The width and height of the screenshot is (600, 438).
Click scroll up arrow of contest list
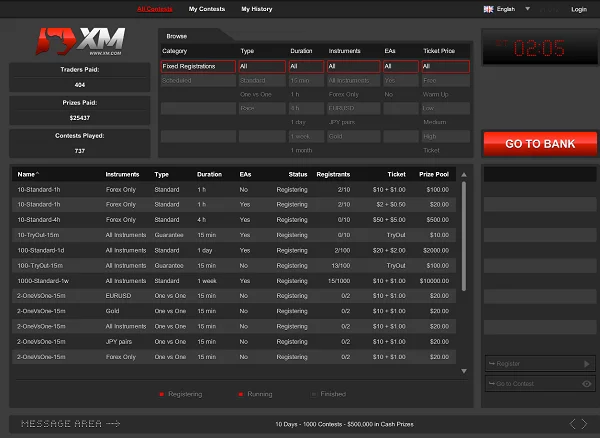464,175
